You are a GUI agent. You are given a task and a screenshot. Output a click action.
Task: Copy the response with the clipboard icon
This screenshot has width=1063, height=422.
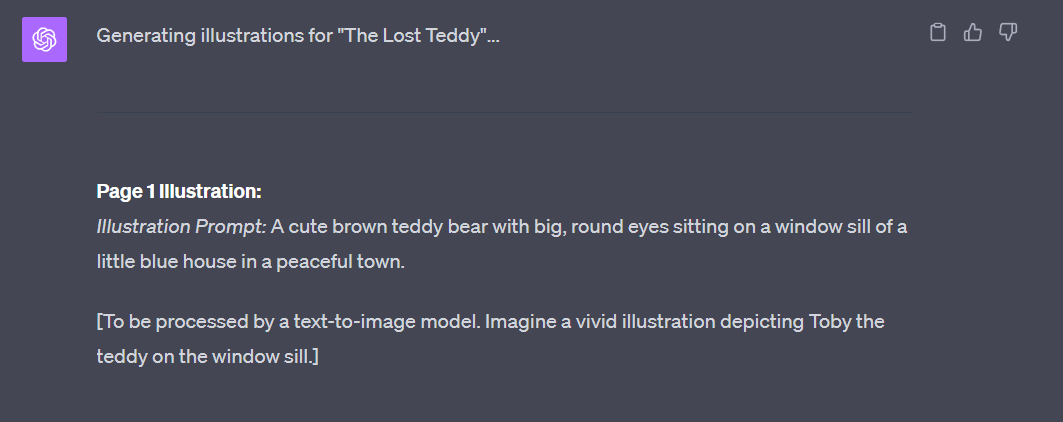pyautogui.click(x=937, y=33)
